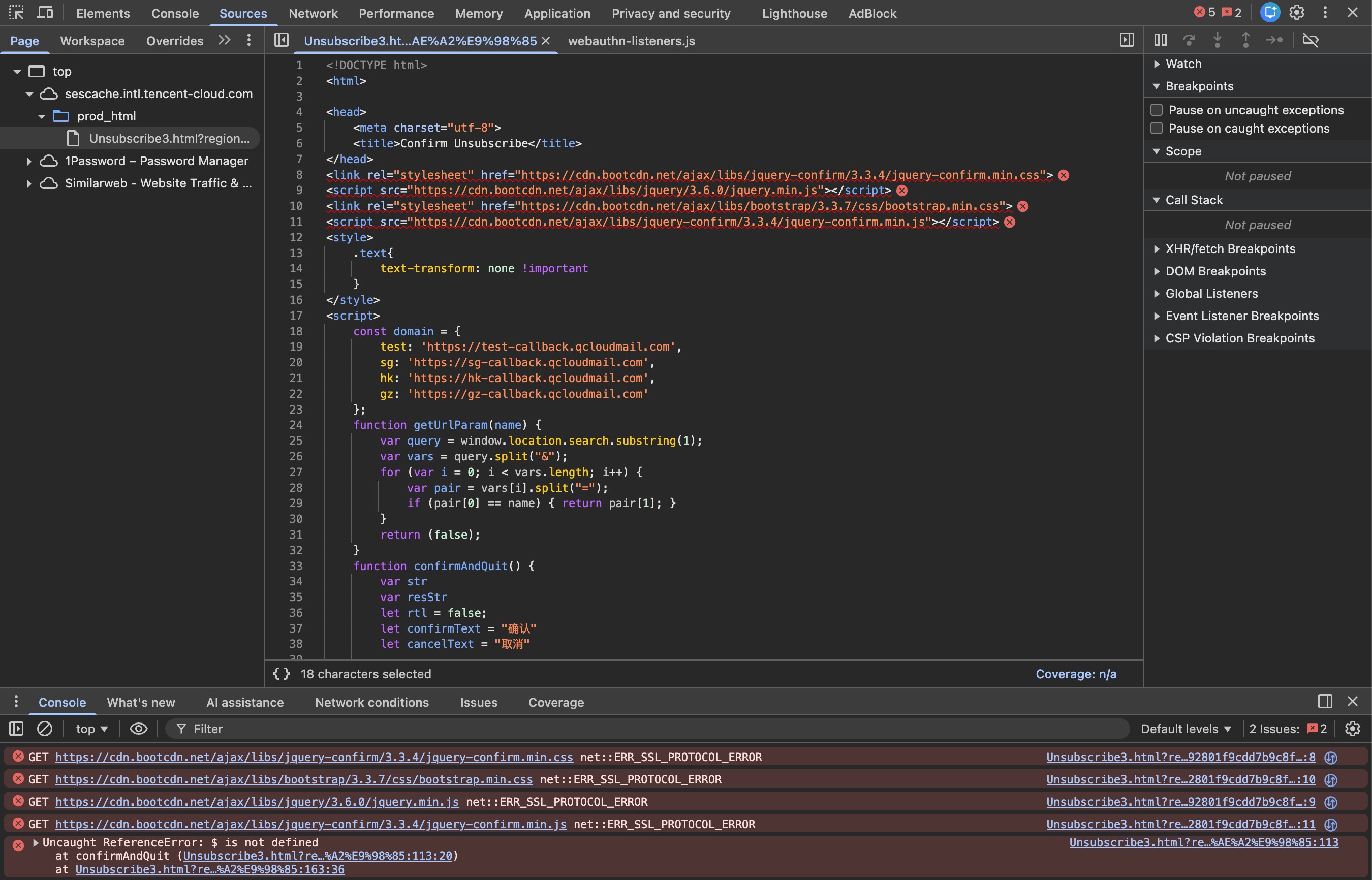
Task: Open the failing jquery.min.js URL
Action: click(x=256, y=801)
